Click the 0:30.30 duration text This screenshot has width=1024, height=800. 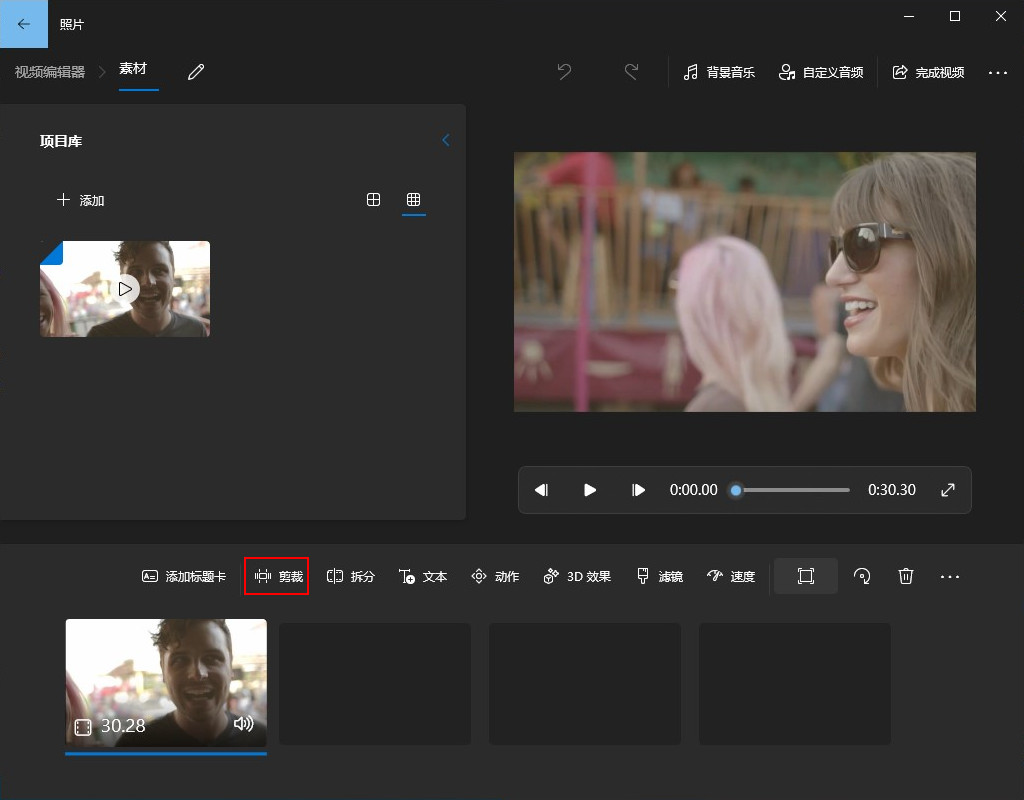pyautogui.click(x=891, y=490)
